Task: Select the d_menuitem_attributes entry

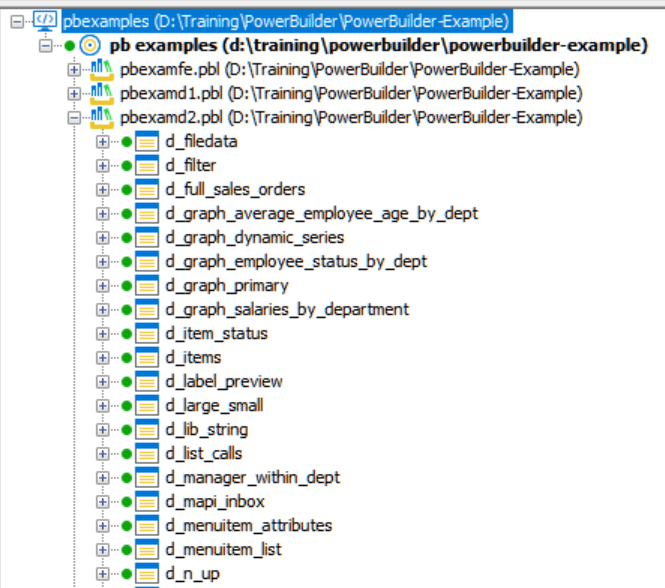Action: (249, 526)
